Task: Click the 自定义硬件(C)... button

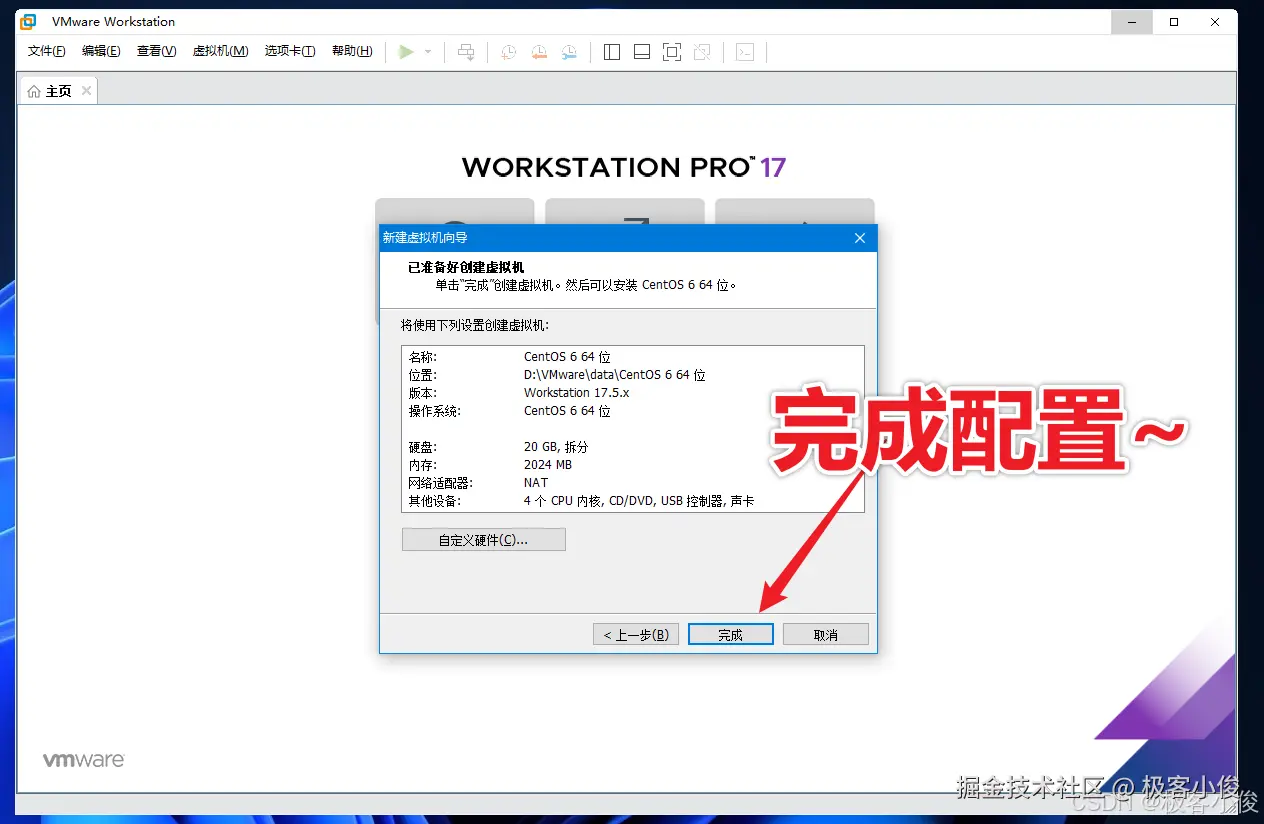Action: click(484, 540)
